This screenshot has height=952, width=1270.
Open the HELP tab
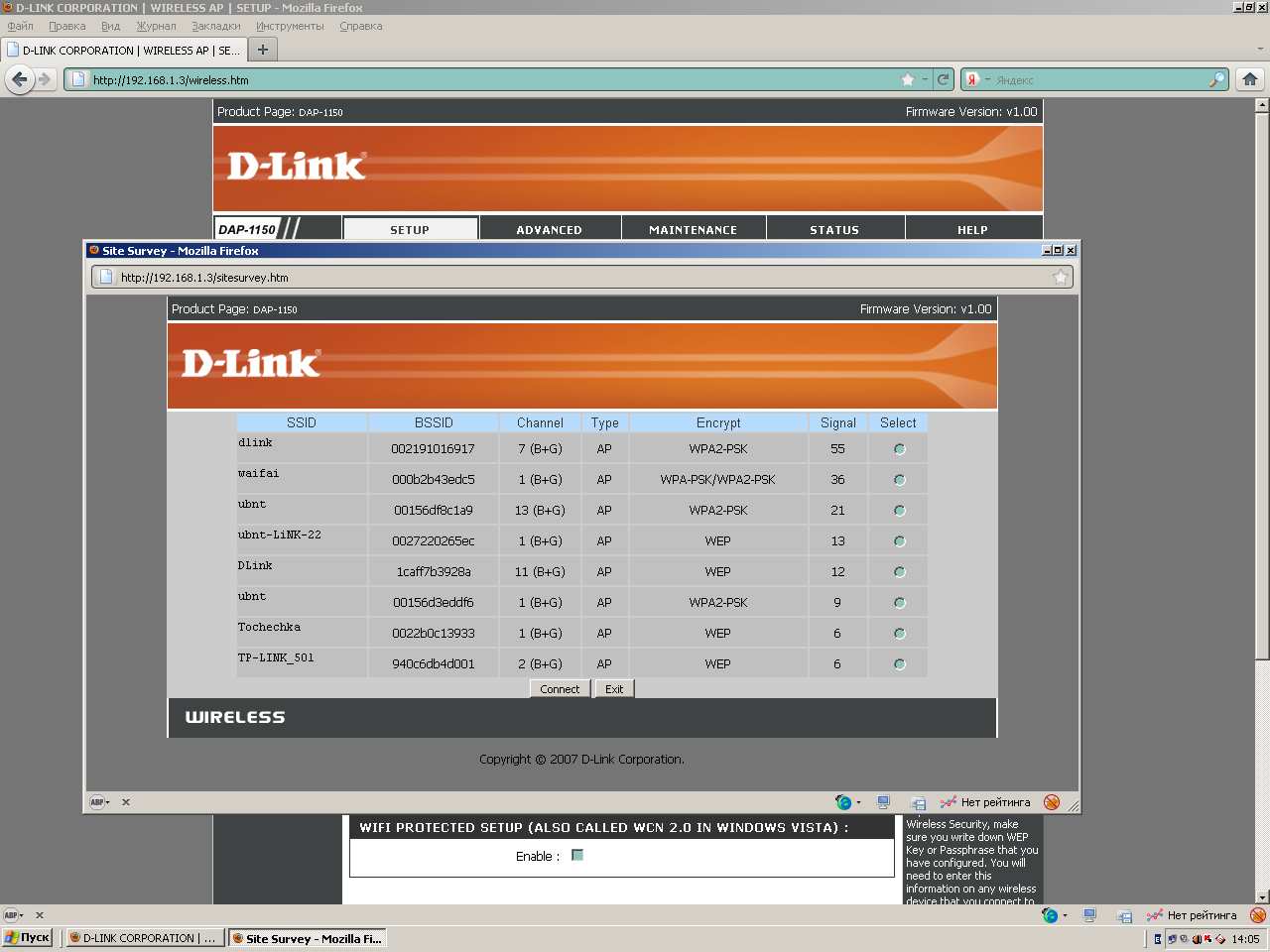click(973, 229)
